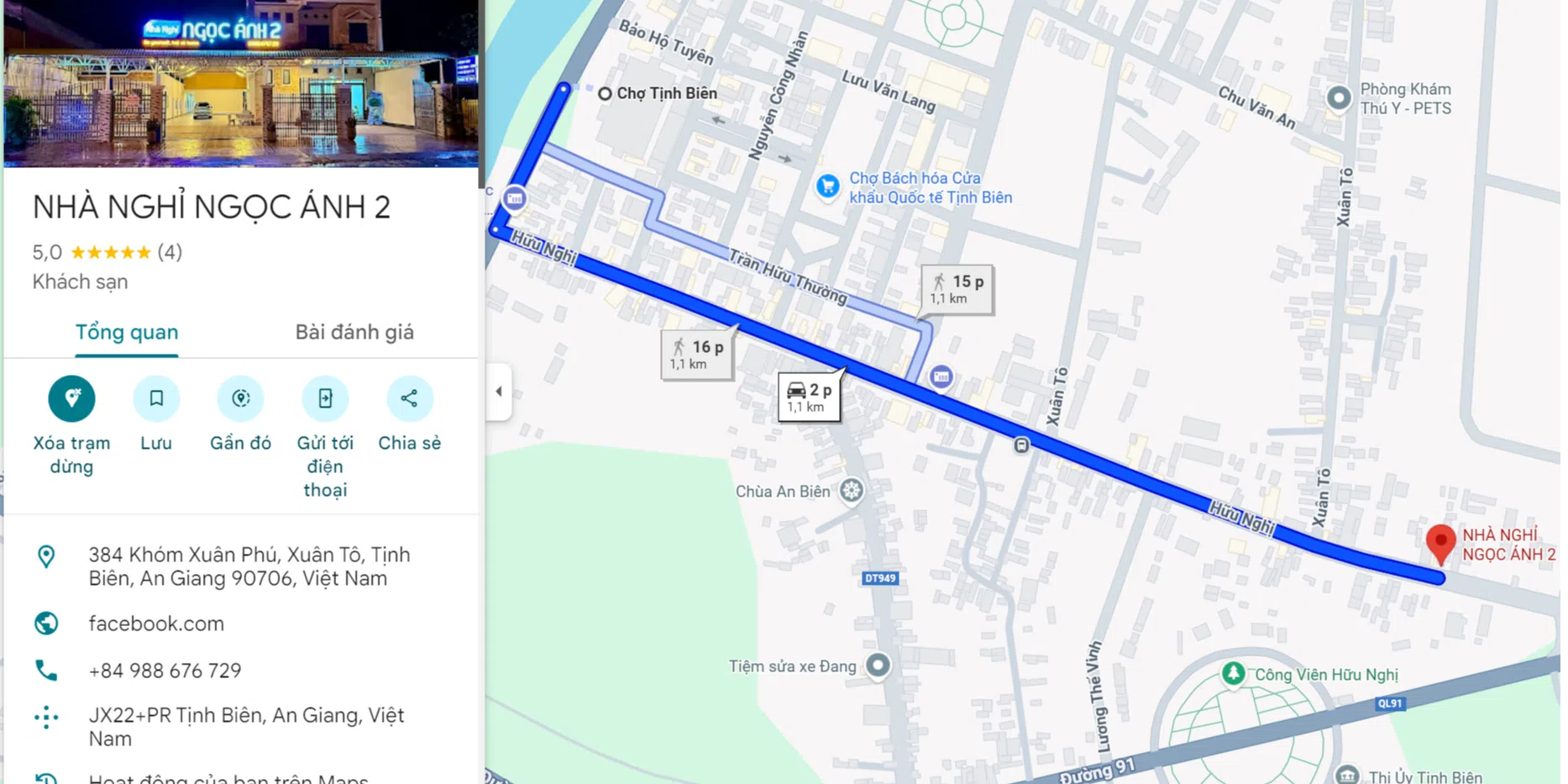
Task: Share place via Chia sẻ icon
Action: [x=409, y=398]
